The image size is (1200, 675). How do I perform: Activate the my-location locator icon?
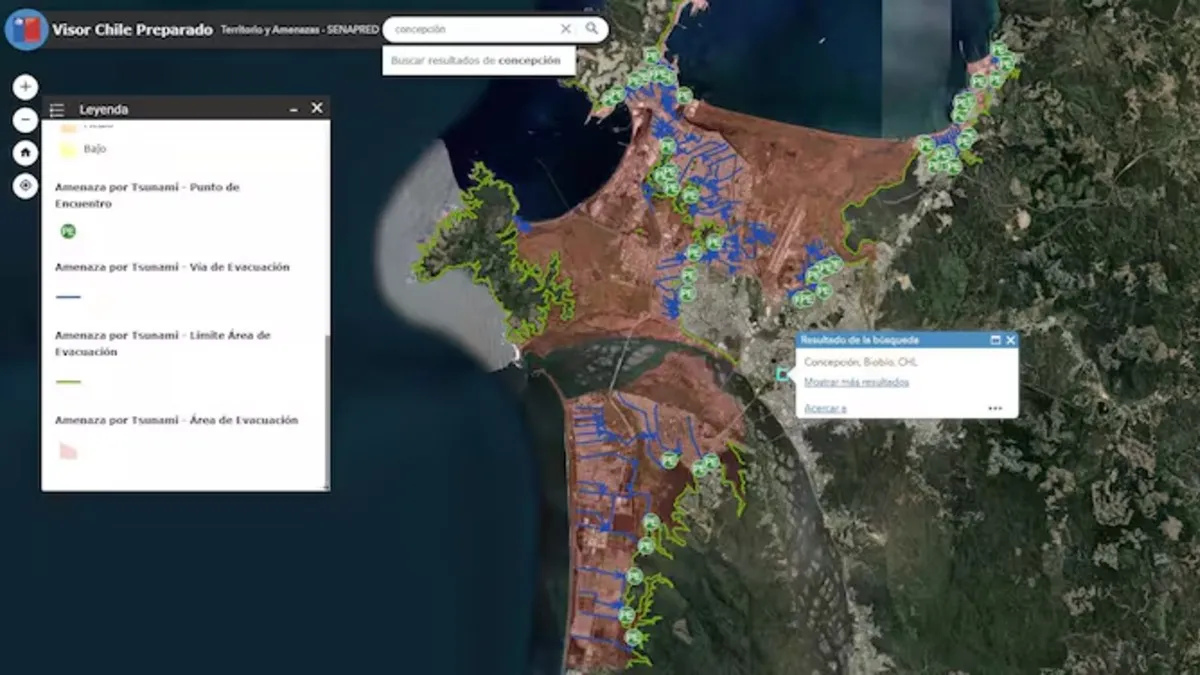coord(24,186)
